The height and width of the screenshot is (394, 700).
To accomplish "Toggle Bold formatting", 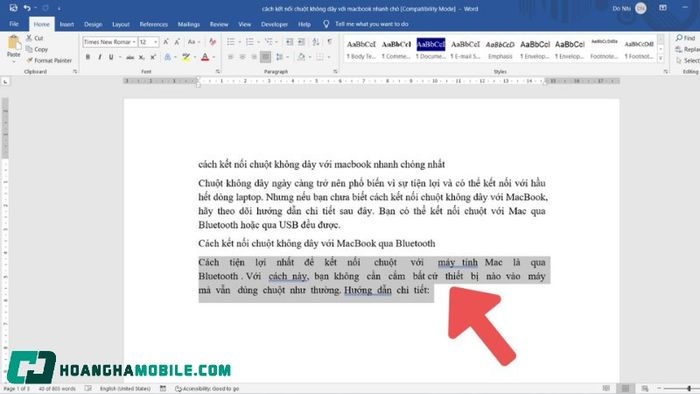I will click(x=88, y=57).
